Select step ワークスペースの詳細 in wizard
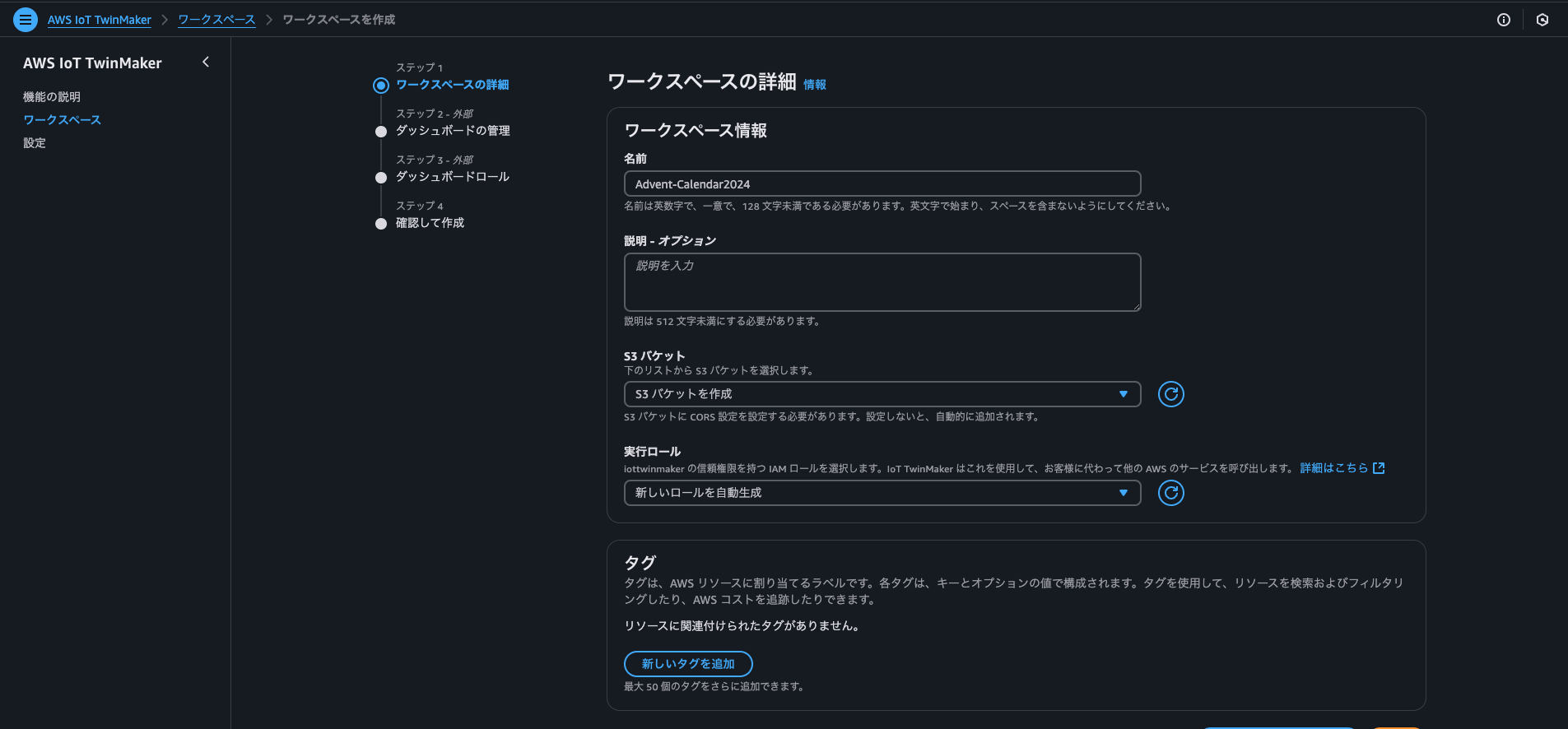 click(x=452, y=85)
